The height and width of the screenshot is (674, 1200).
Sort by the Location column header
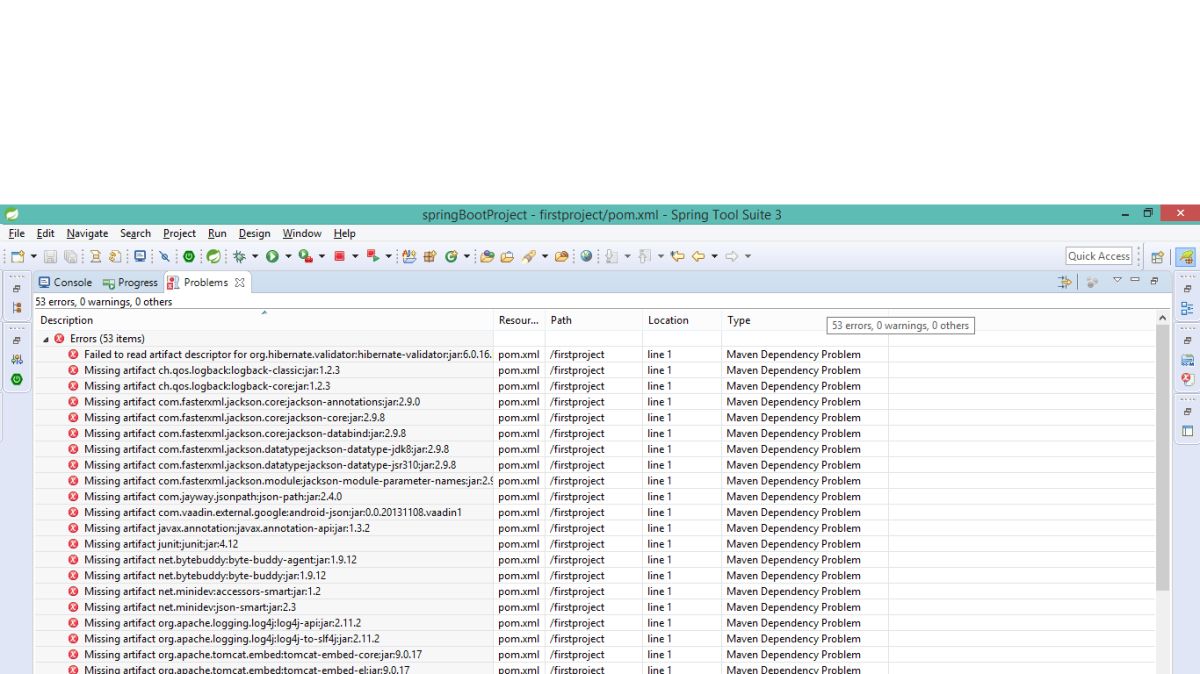pyautogui.click(x=683, y=320)
